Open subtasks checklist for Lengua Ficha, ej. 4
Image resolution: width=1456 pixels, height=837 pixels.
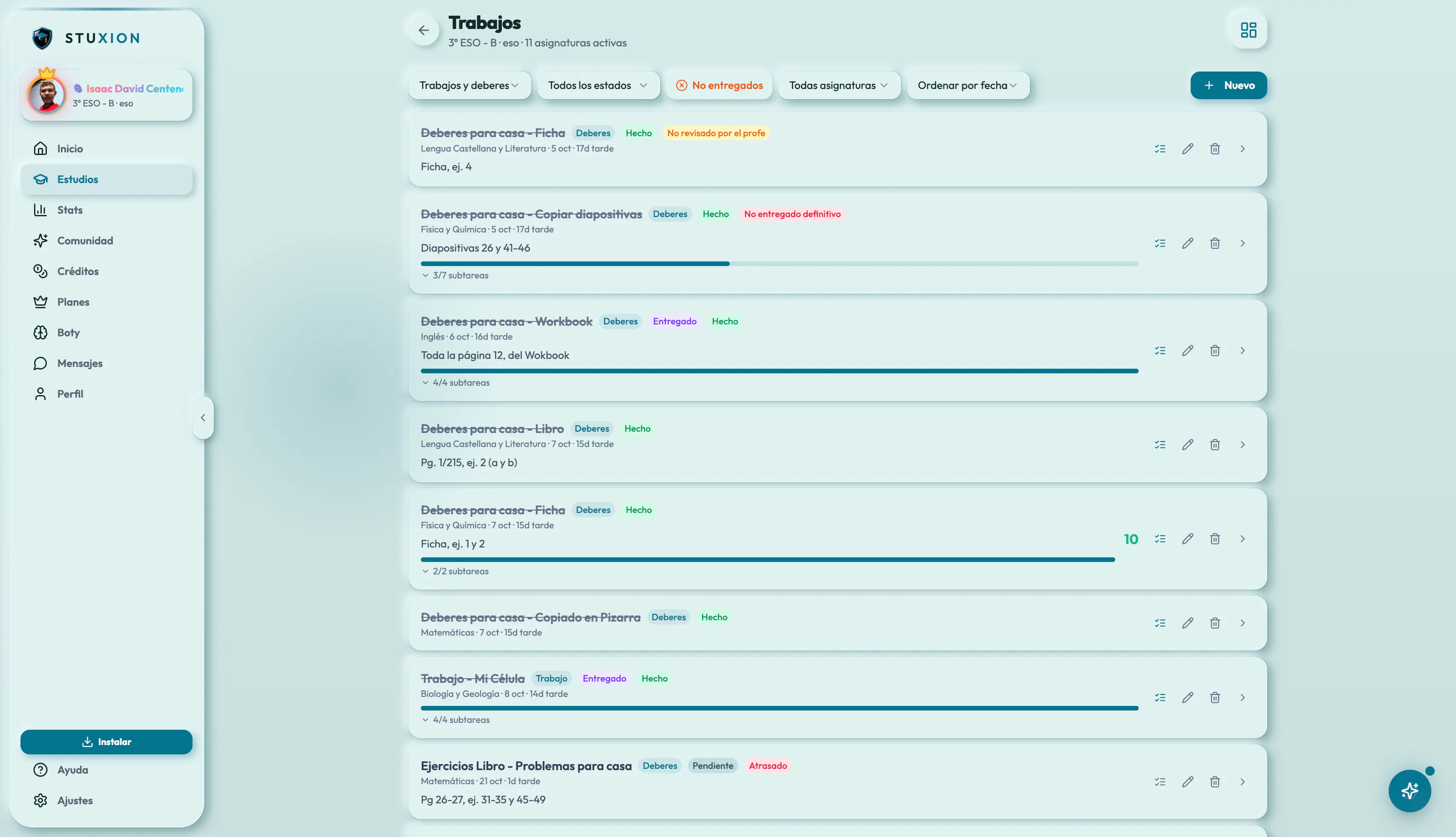pyautogui.click(x=1160, y=149)
